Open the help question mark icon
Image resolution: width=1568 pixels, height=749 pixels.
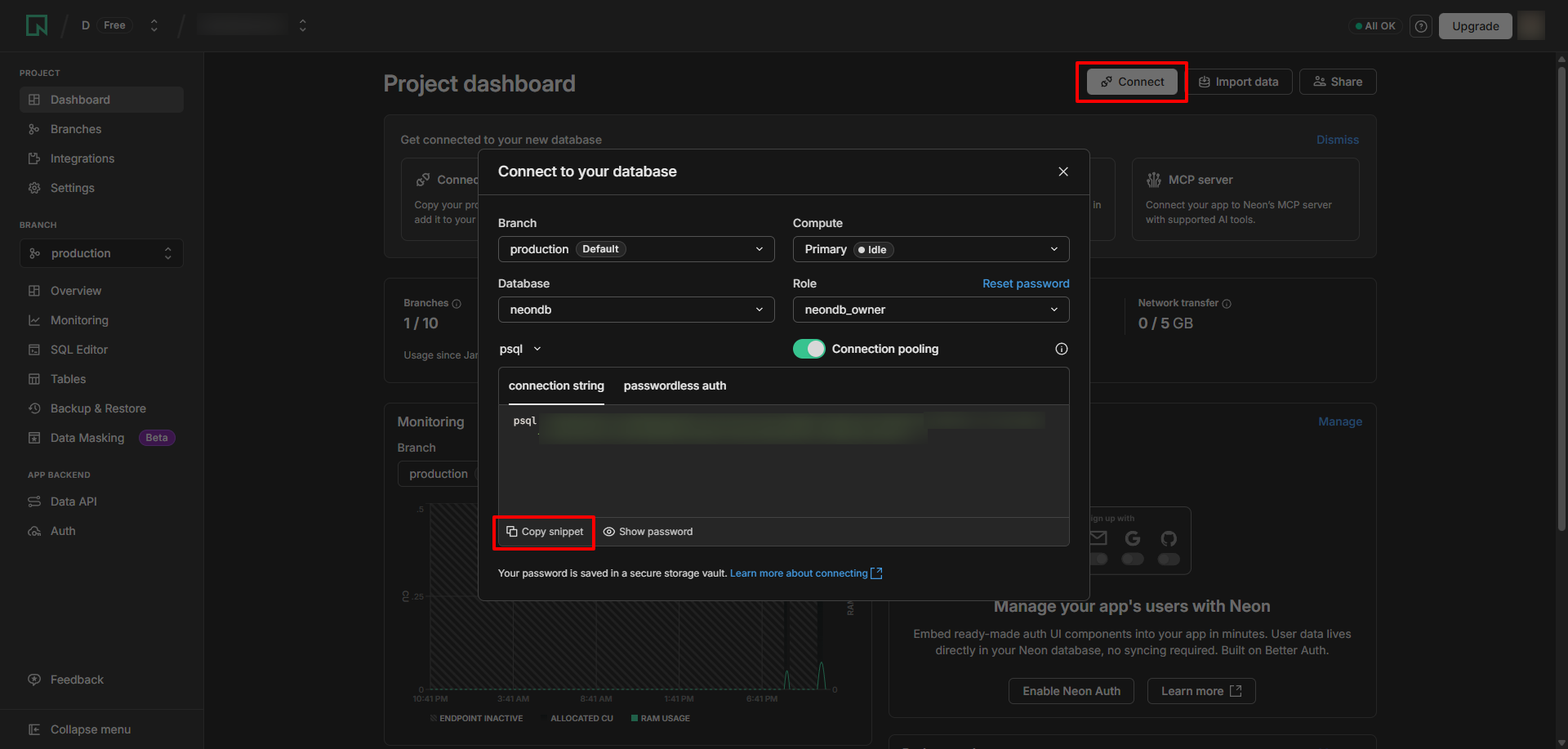coord(1421,26)
